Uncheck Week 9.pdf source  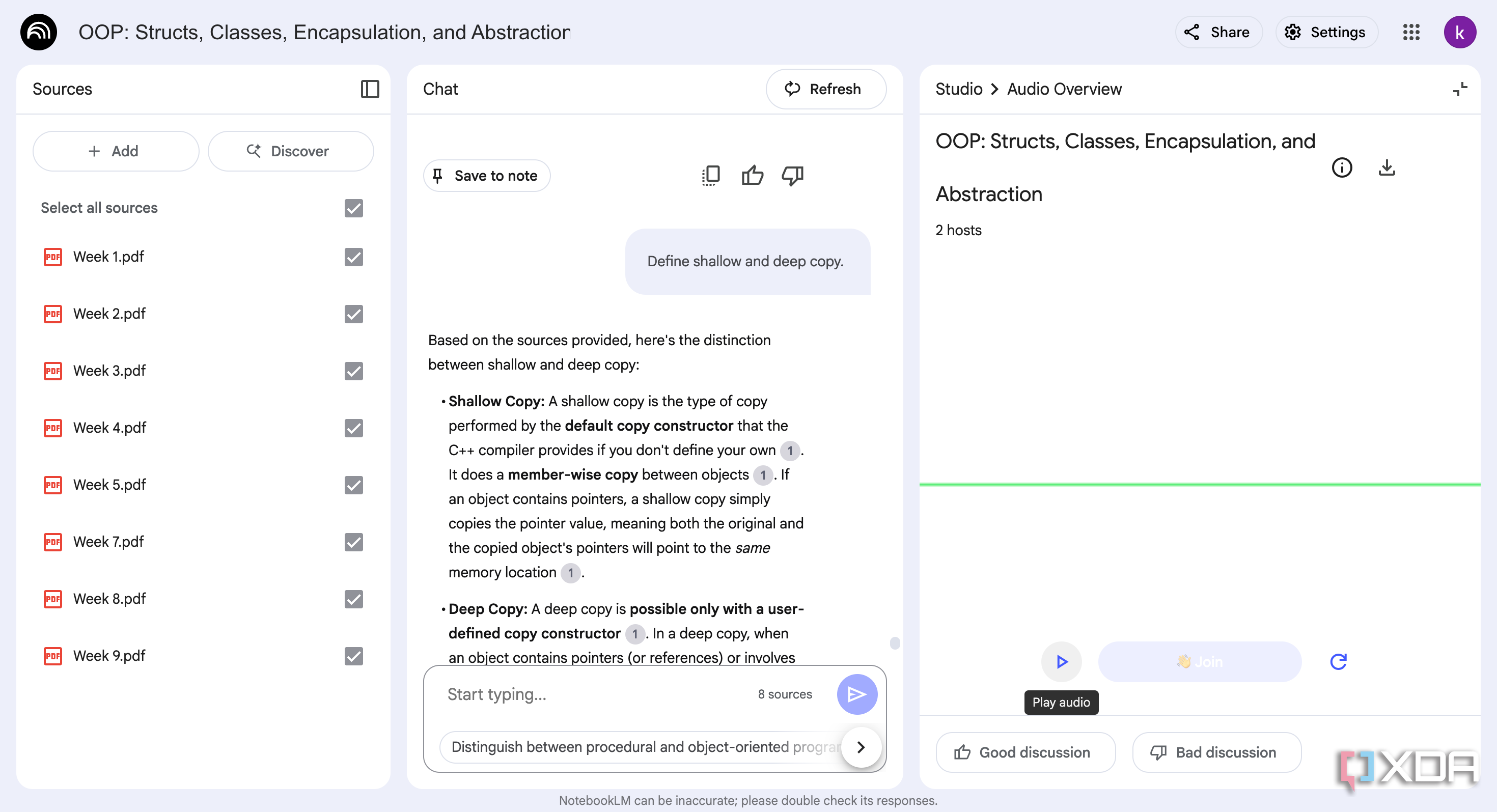click(x=353, y=656)
